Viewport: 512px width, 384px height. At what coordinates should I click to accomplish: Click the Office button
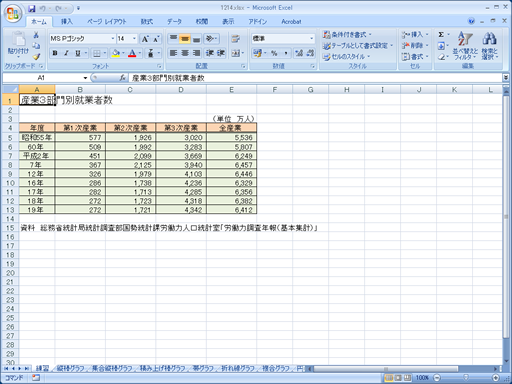click(x=13, y=14)
